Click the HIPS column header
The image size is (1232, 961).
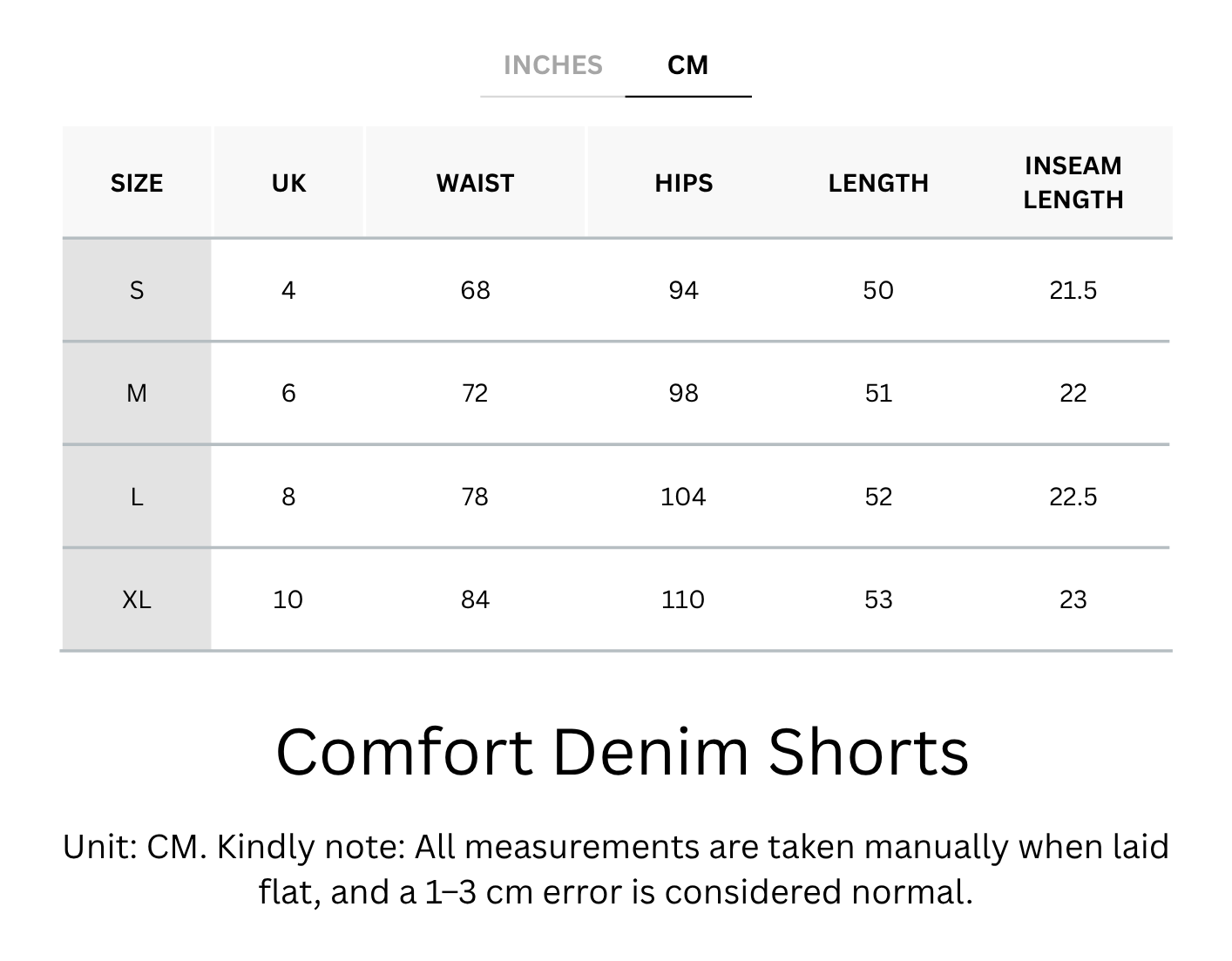pos(684,183)
